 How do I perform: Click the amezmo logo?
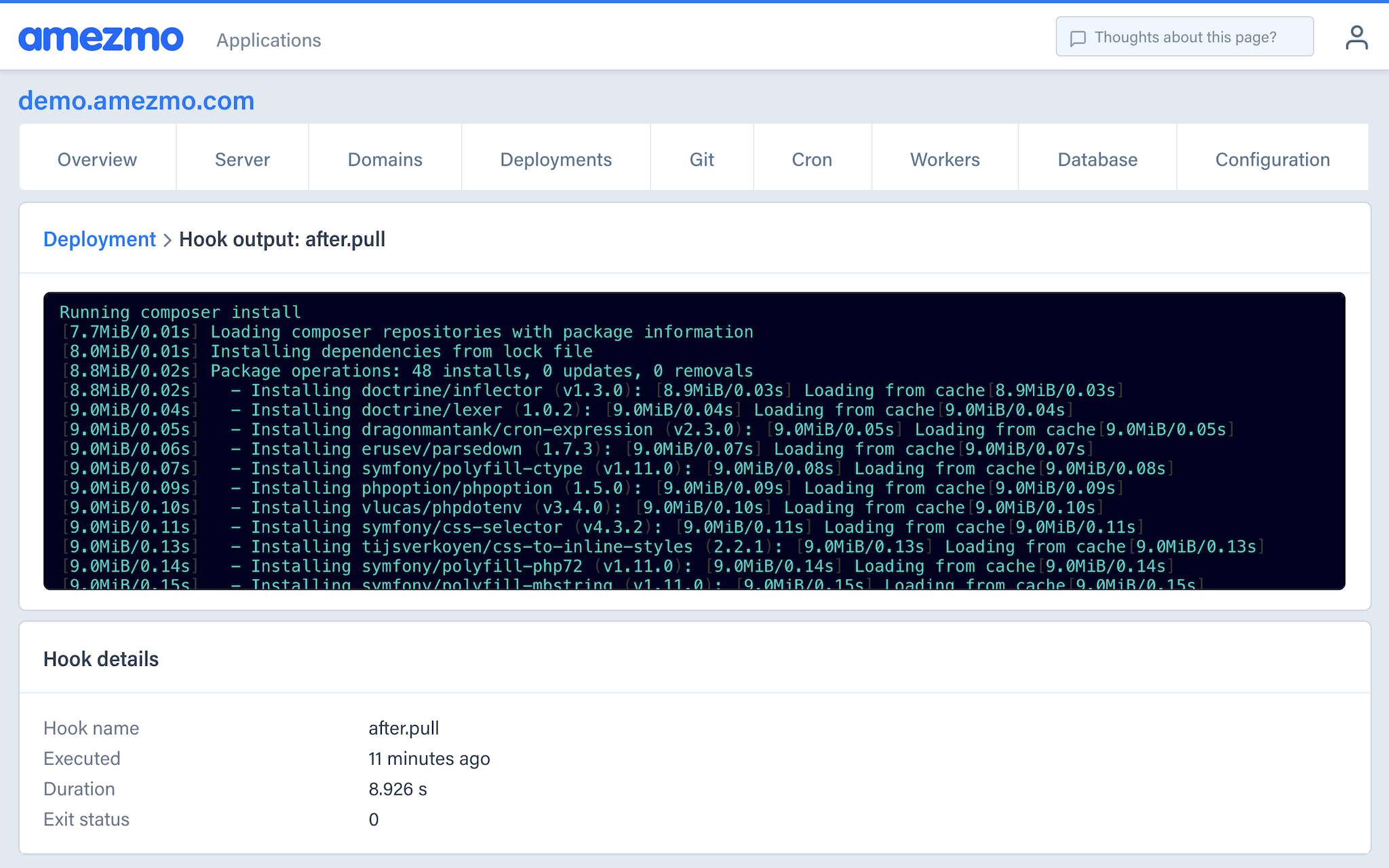(100, 39)
